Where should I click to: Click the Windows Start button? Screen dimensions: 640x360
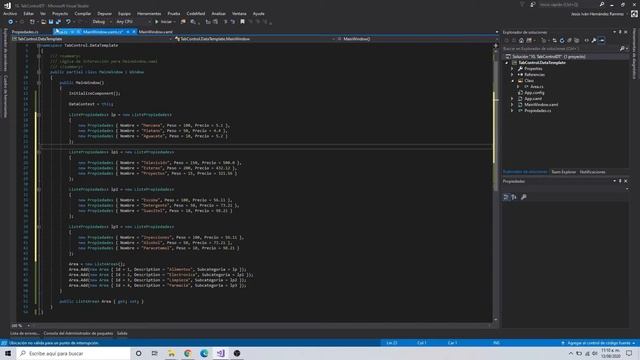pos(8,353)
